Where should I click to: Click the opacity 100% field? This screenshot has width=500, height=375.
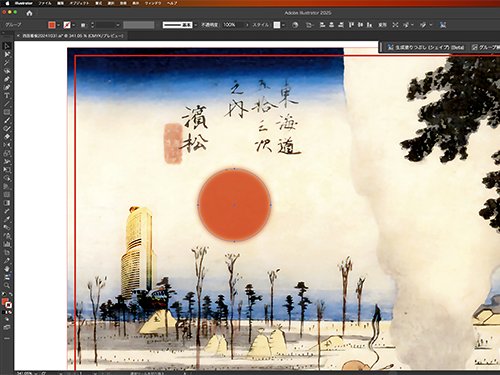pos(233,25)
